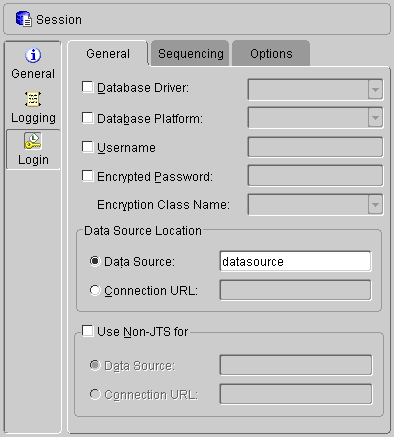Click the General label in sidebar
The height and width of the screenshot is (437, 394).
pos(33,74)
